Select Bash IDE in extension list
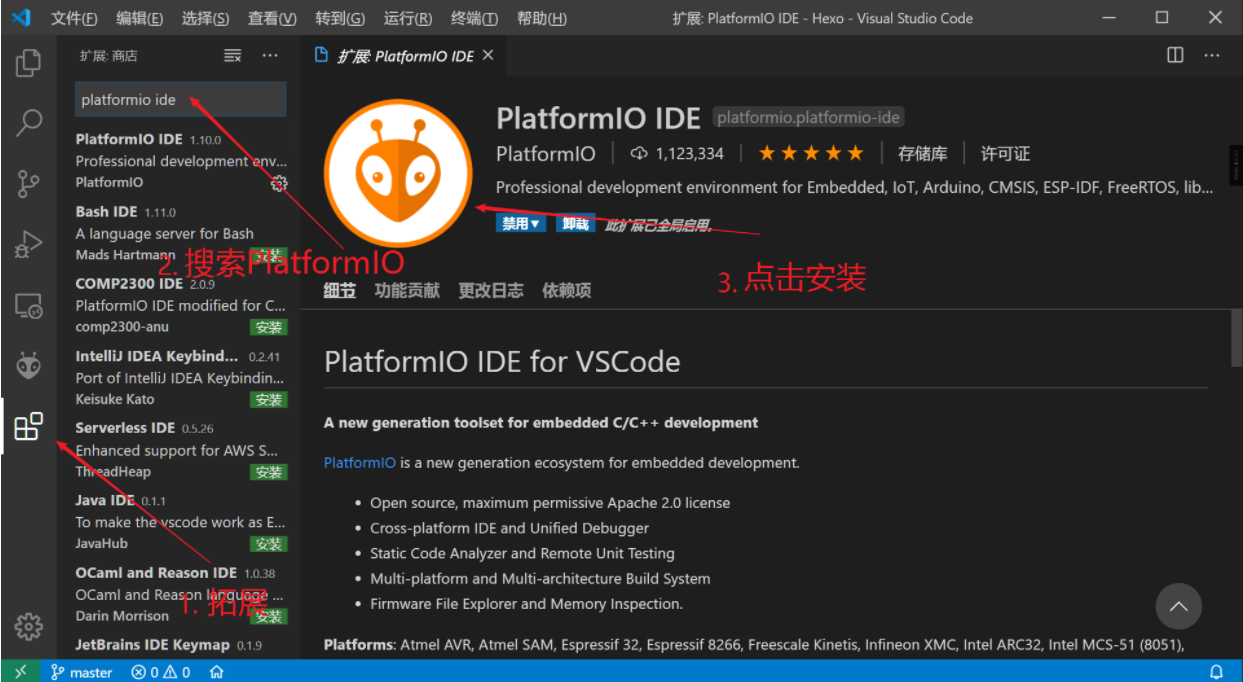 (x=181, y=233)
